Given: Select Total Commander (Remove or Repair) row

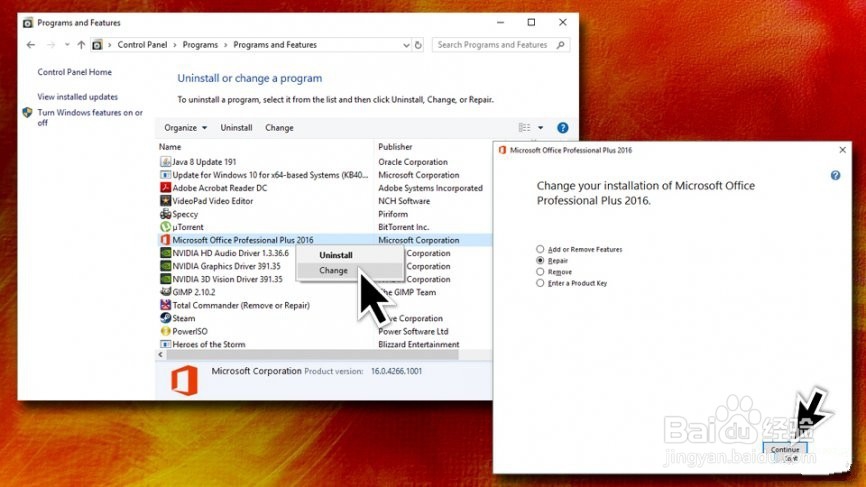Looking at the screenshot, I should (323, 305).
